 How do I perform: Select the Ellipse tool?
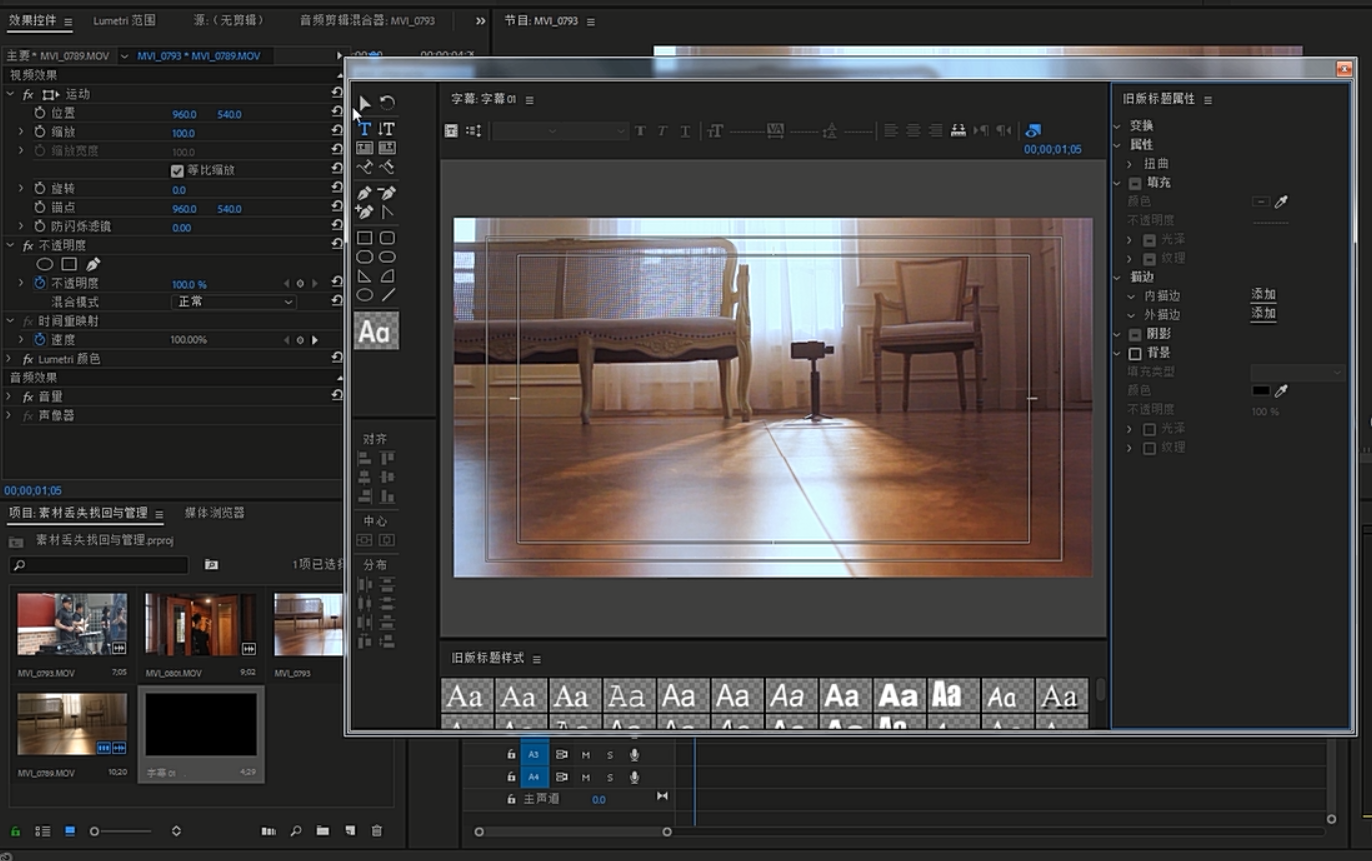pyautogui.click(x=364, y=295)
